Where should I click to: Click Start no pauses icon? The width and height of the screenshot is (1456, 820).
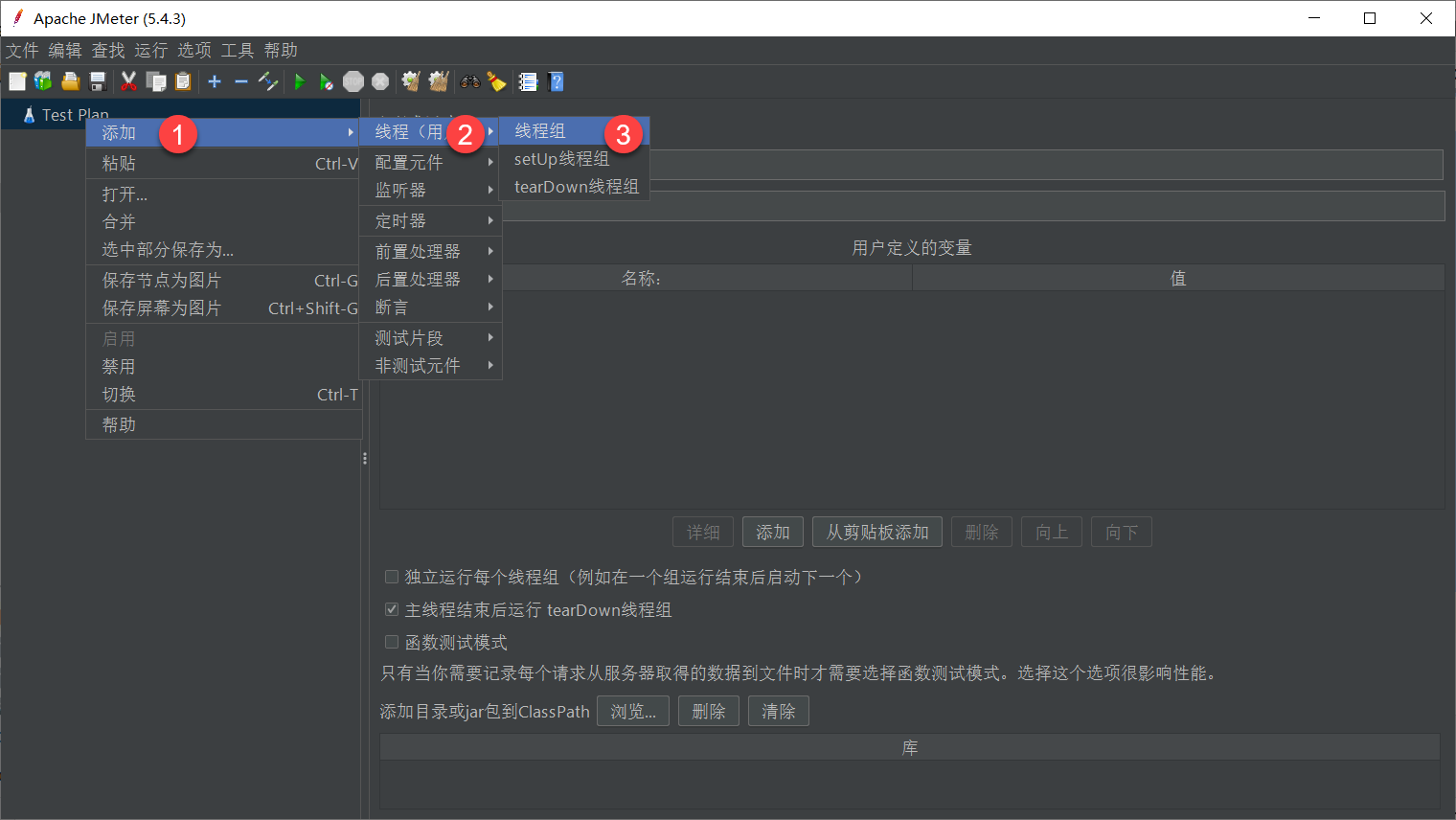[x=327, y=82]
